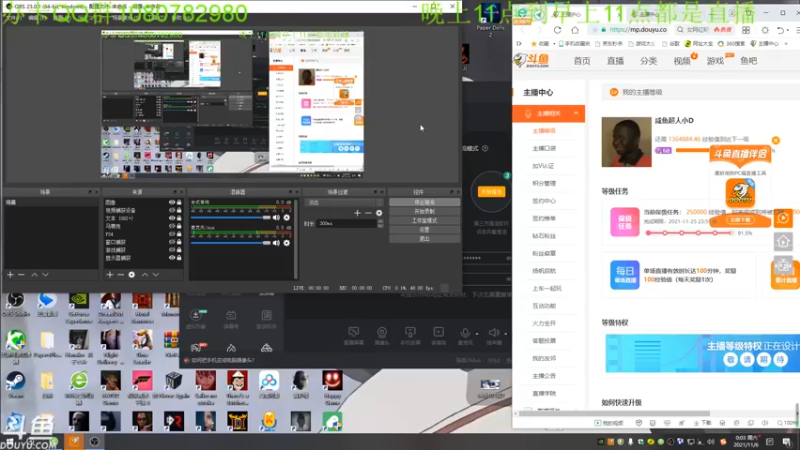Open 分类 tab on Douyu site
This screenshot has height=450, width=800.
point(648,61)
